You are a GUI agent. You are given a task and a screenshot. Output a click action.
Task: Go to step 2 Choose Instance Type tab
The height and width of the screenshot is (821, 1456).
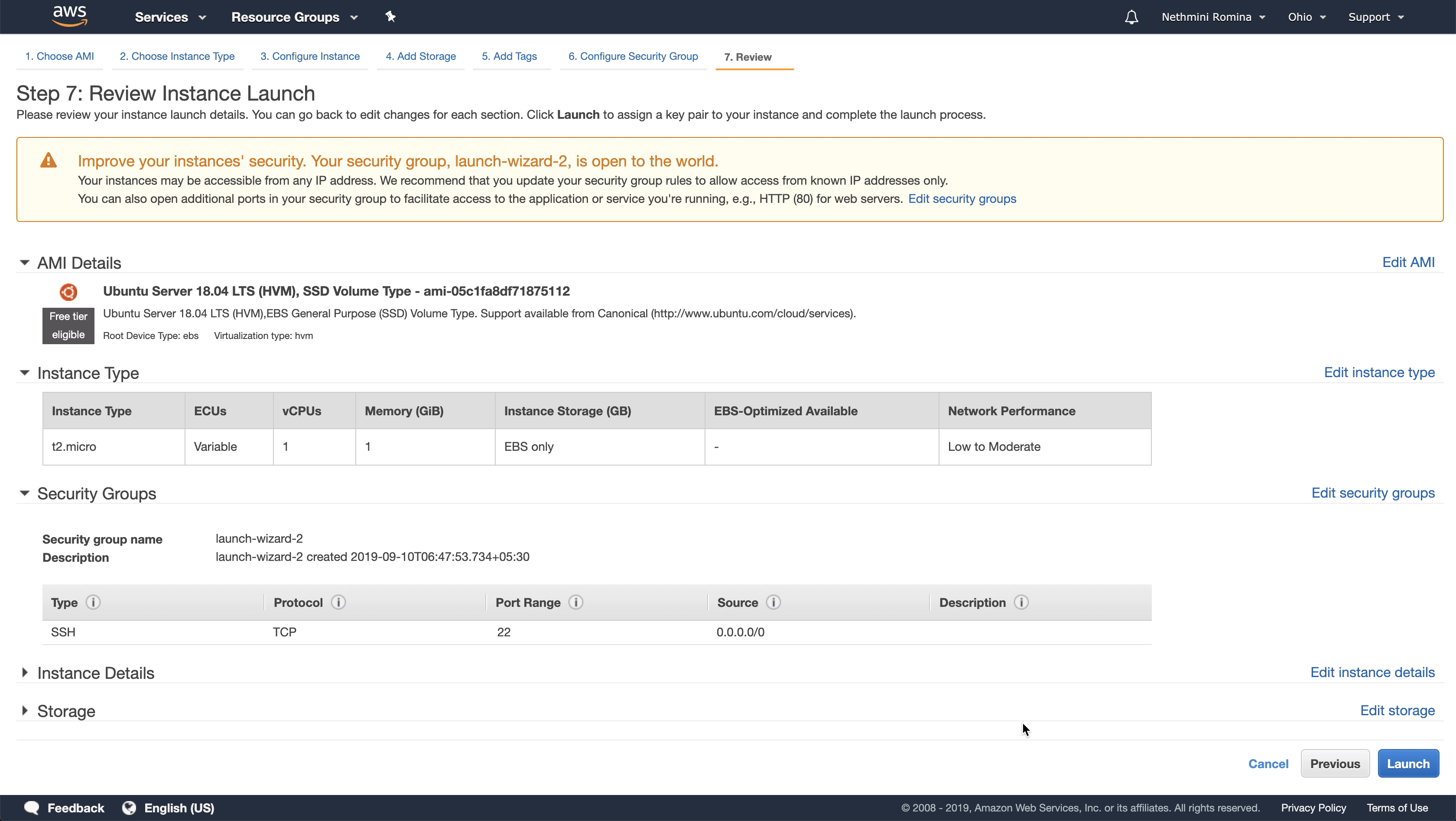tap(177, 56)
